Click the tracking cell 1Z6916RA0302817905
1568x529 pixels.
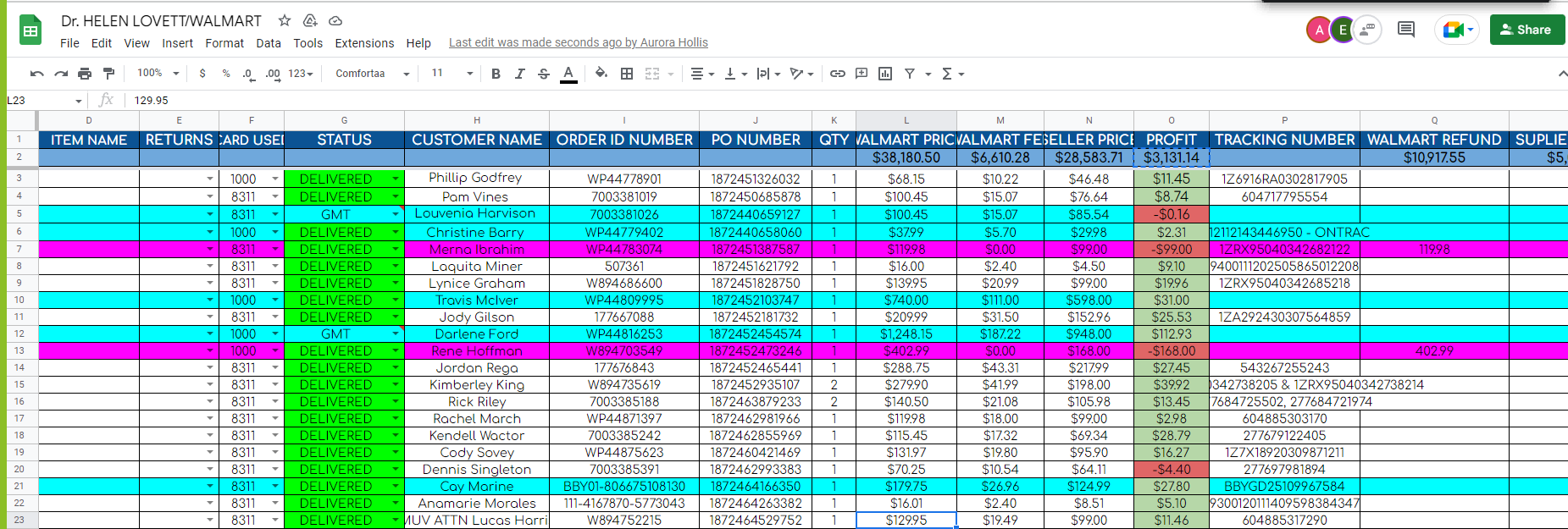tap(1284, 179)
